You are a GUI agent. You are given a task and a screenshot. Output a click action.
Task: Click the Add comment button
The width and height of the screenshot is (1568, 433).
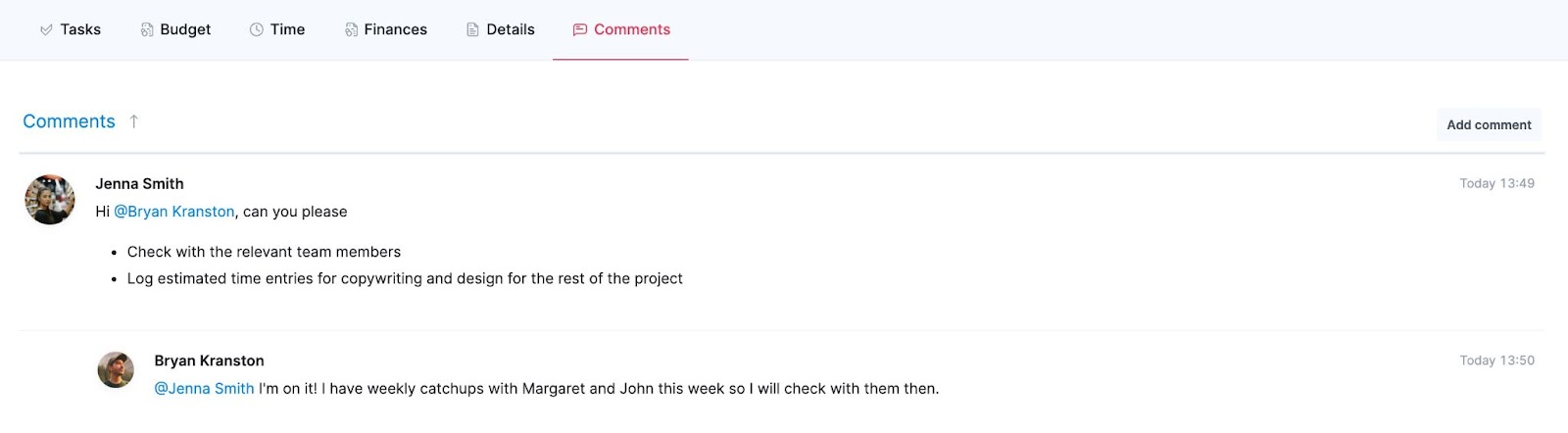pos(1489,124)
